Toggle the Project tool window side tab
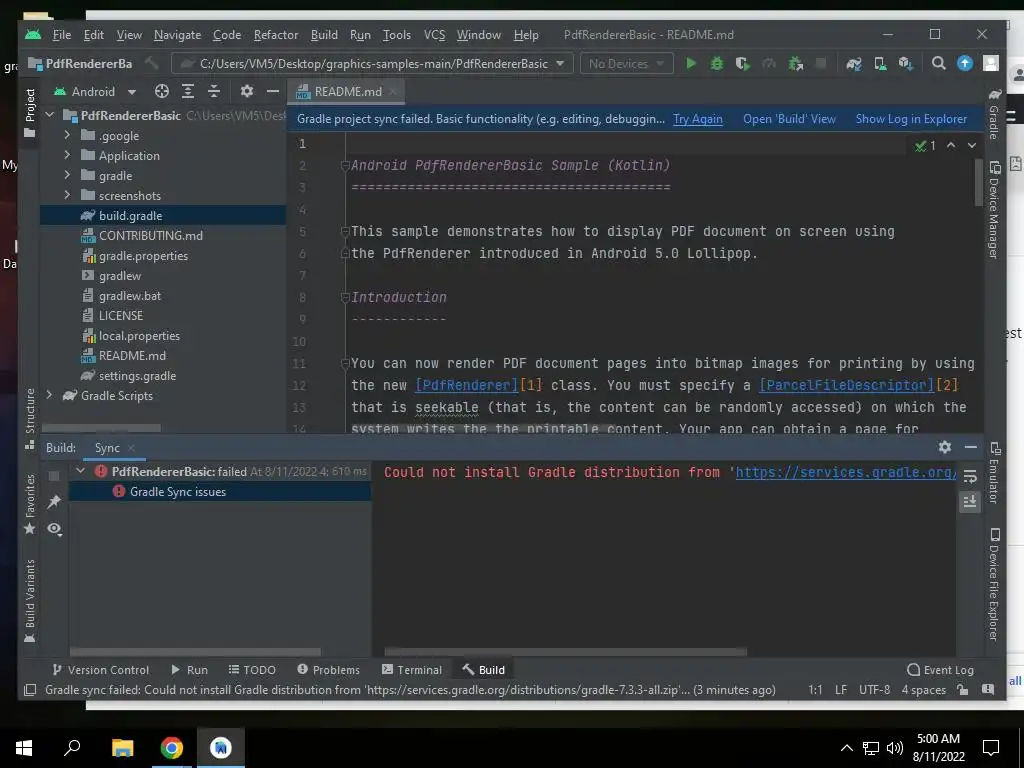 29,112
